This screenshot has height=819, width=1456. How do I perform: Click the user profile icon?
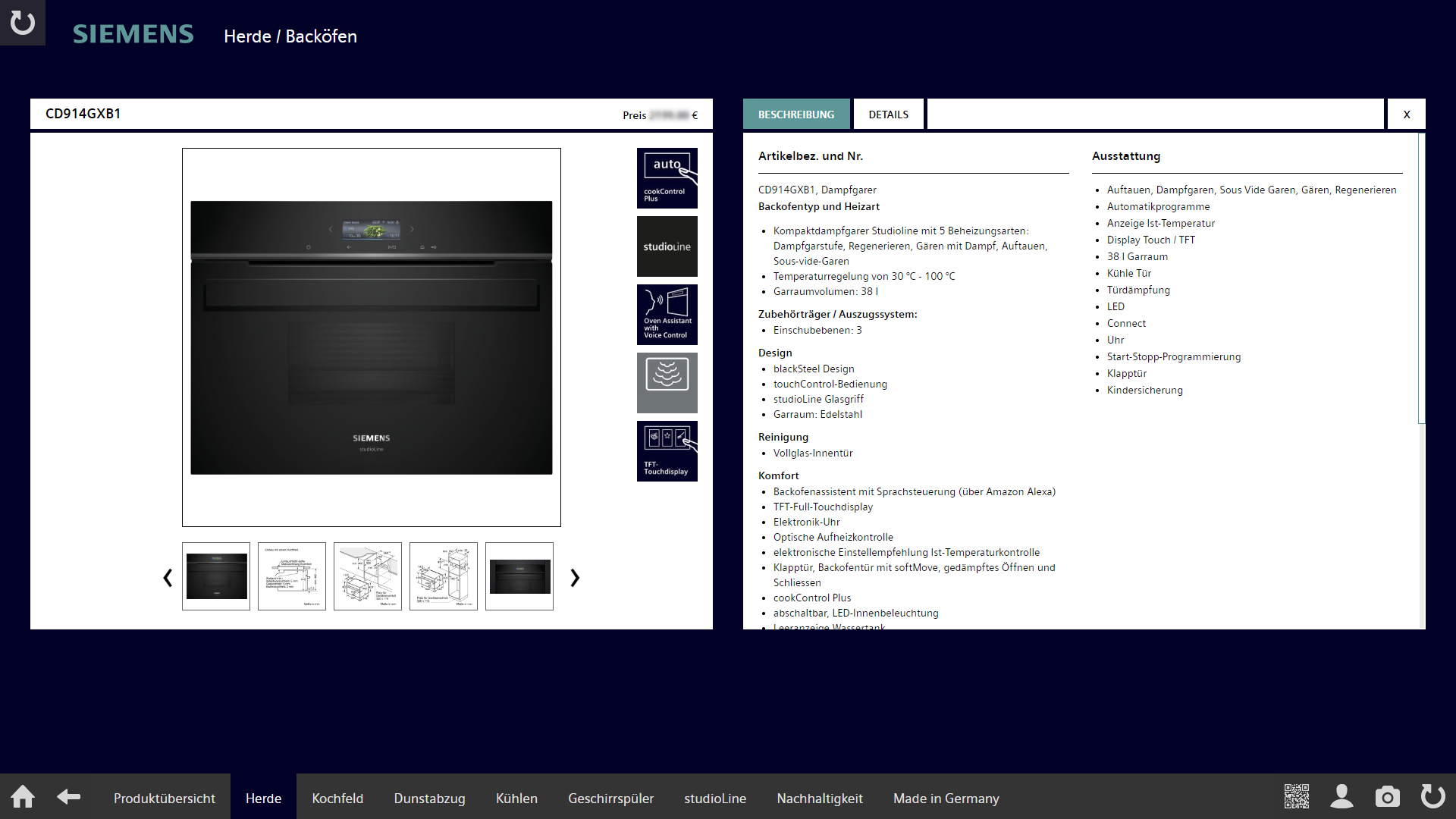1341,797
